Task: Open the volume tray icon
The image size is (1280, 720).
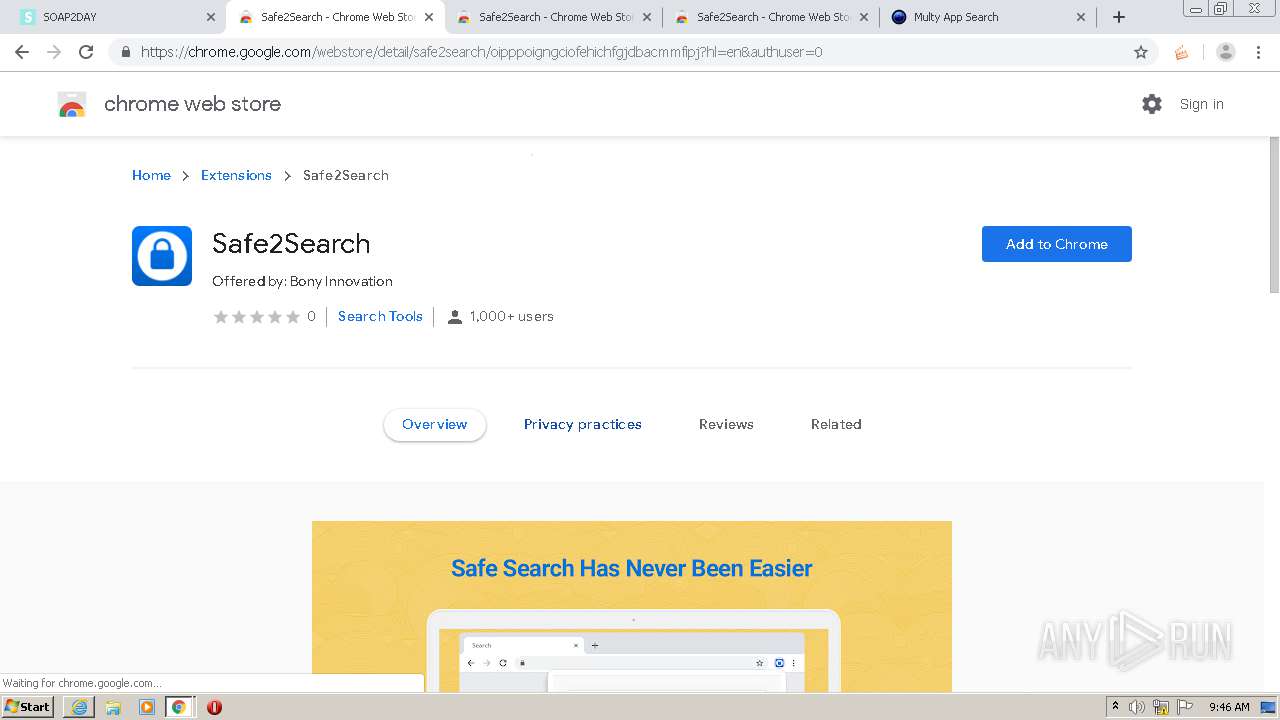Action: pyautogui.click(x=1137, y=707)
